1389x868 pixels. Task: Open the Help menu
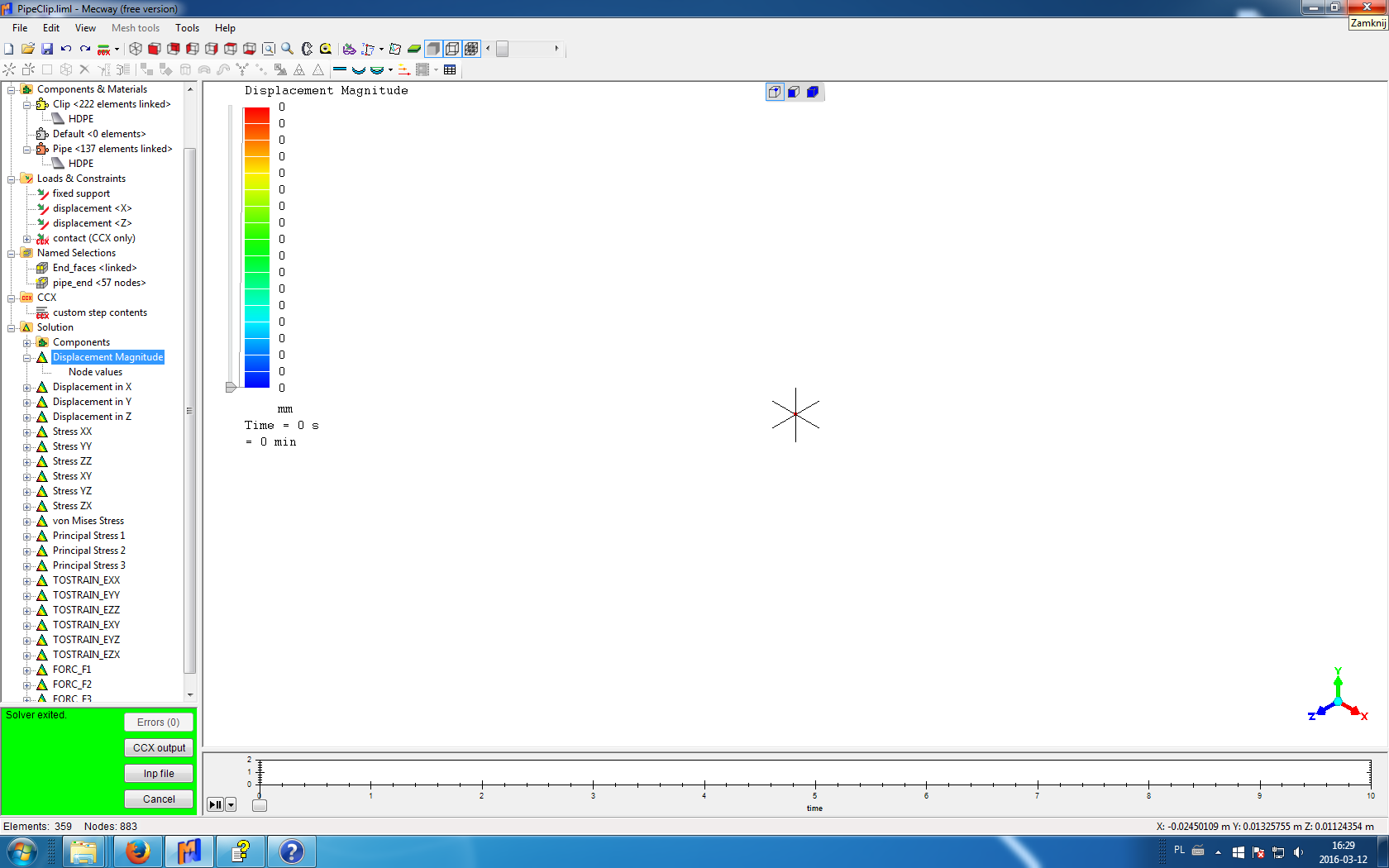click(225, 28)
